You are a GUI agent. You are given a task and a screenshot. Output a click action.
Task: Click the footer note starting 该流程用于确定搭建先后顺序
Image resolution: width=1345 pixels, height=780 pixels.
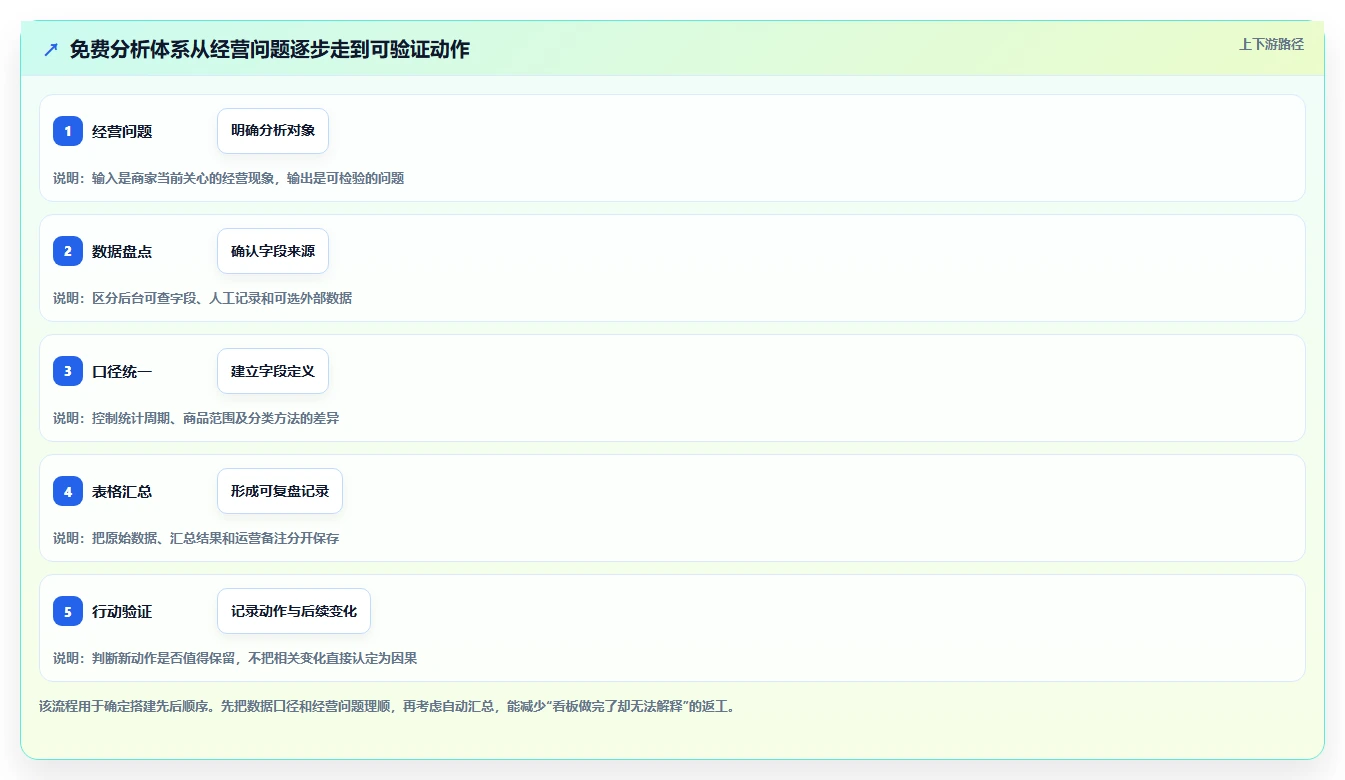pyautogui.click(x=389, y=706)
